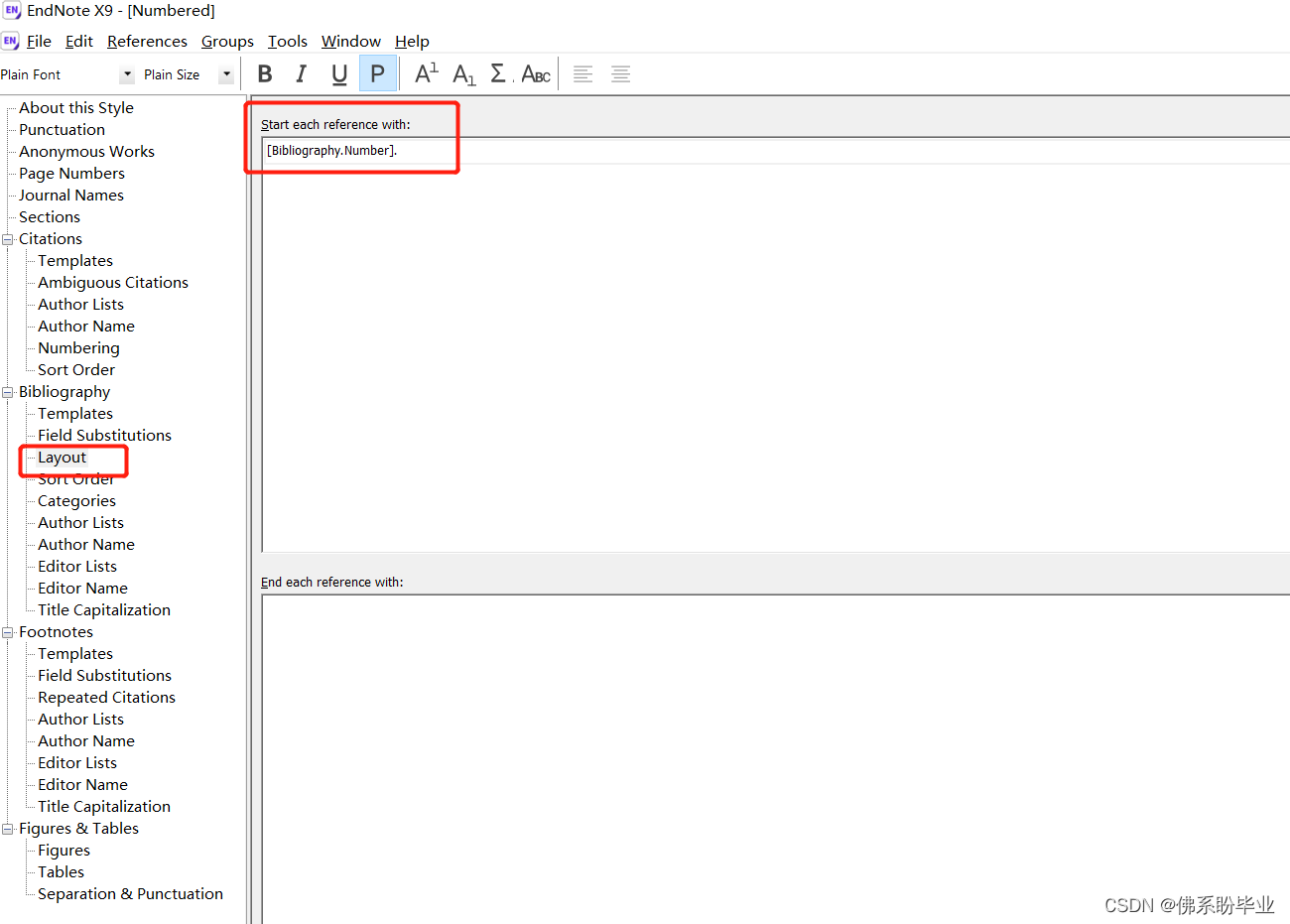Open the References menu
1290x924 pixels.
(x=147, y=41)
